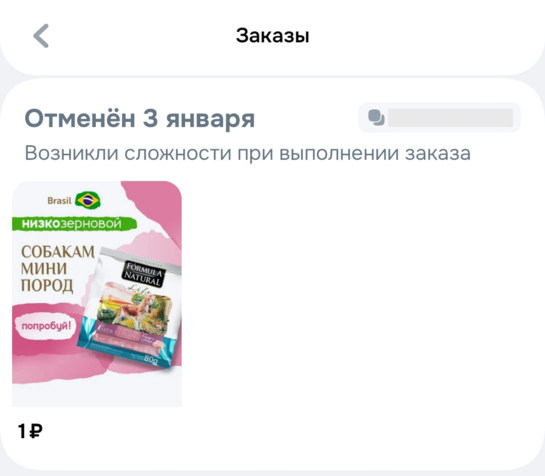Tap the '1 ₽' price label
Viewport: 545px width, 476px height.
point(30,431)
